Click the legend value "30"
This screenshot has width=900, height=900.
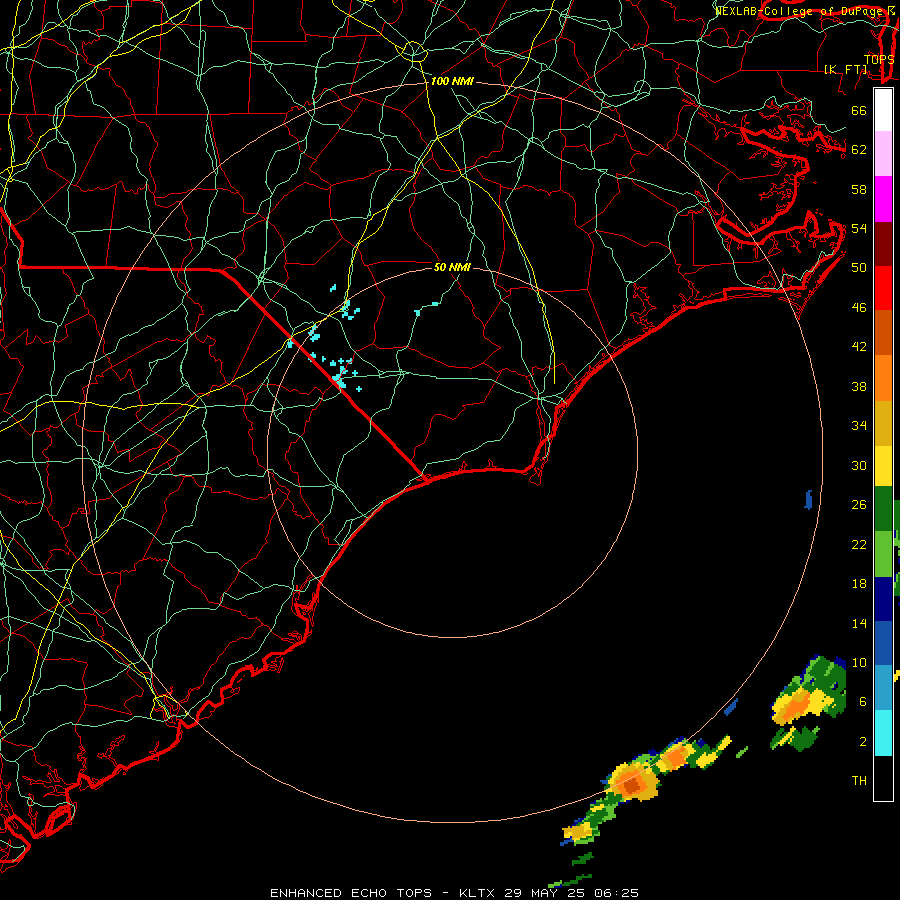tap(859, 465)
